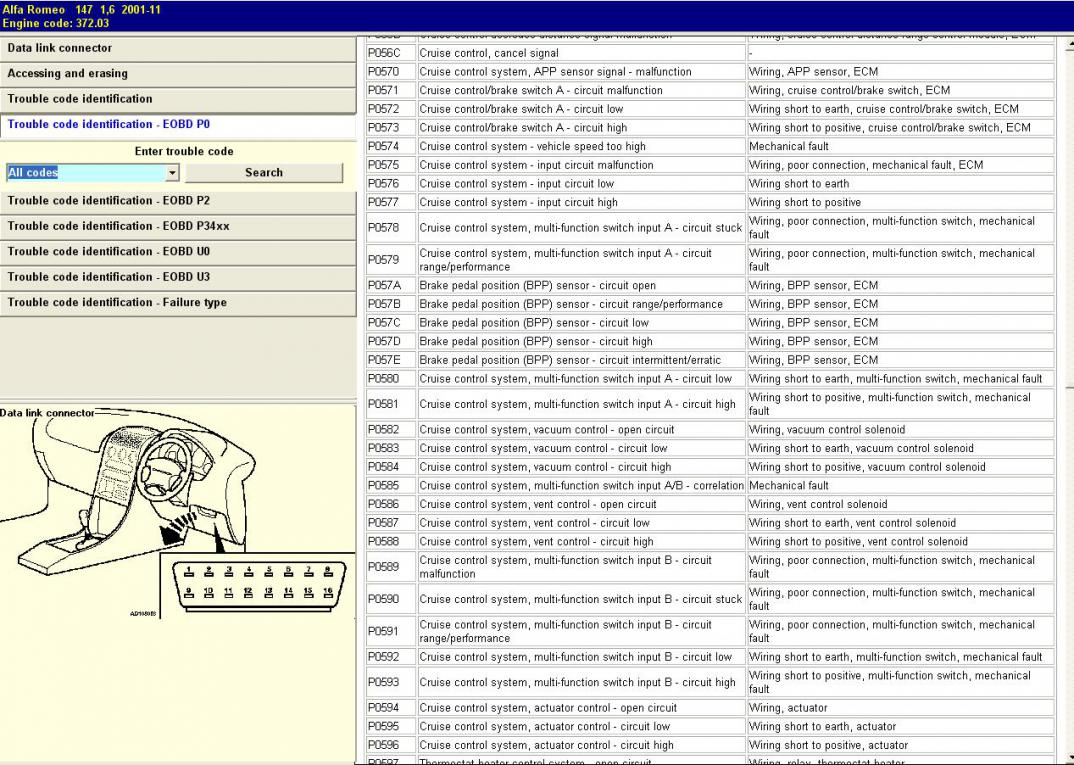1074x765 pixels.
Task: Select Trouble code identification - EOBD P0
Action: point(178,125)
